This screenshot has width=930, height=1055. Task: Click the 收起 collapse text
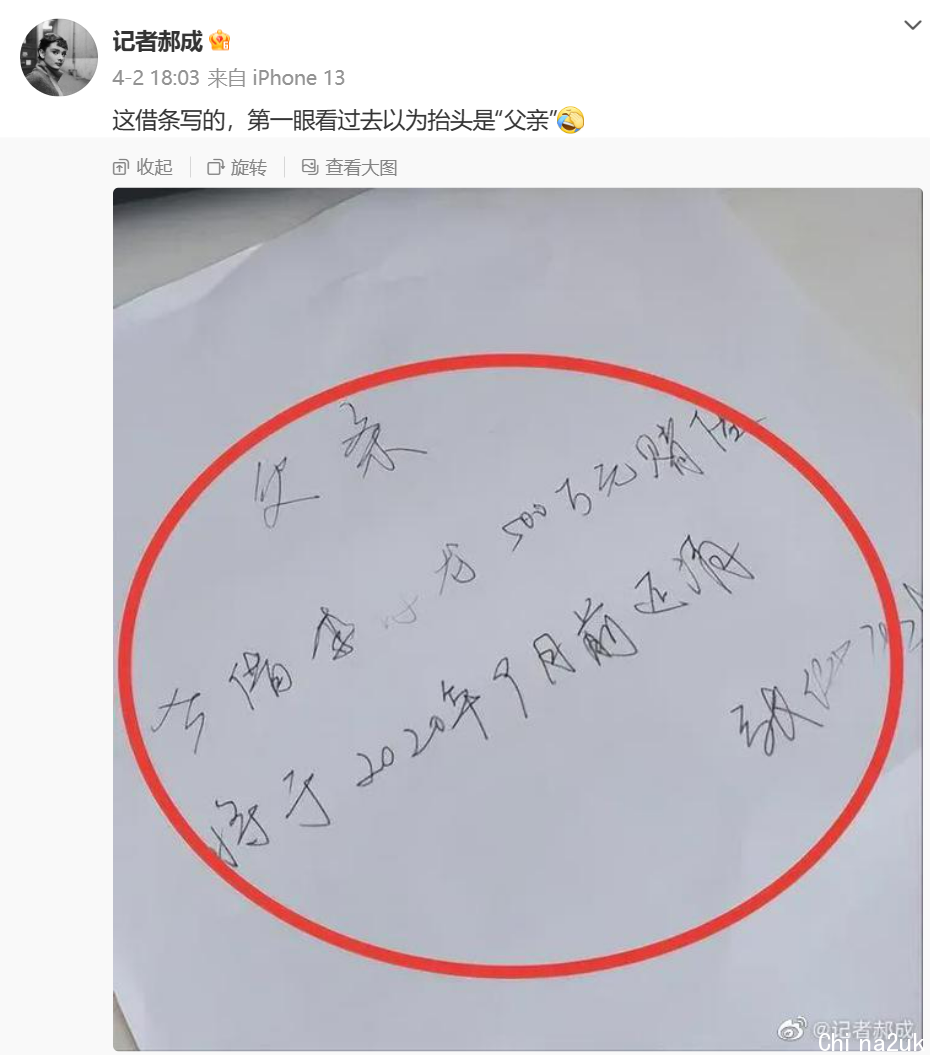tap(154, 167)
